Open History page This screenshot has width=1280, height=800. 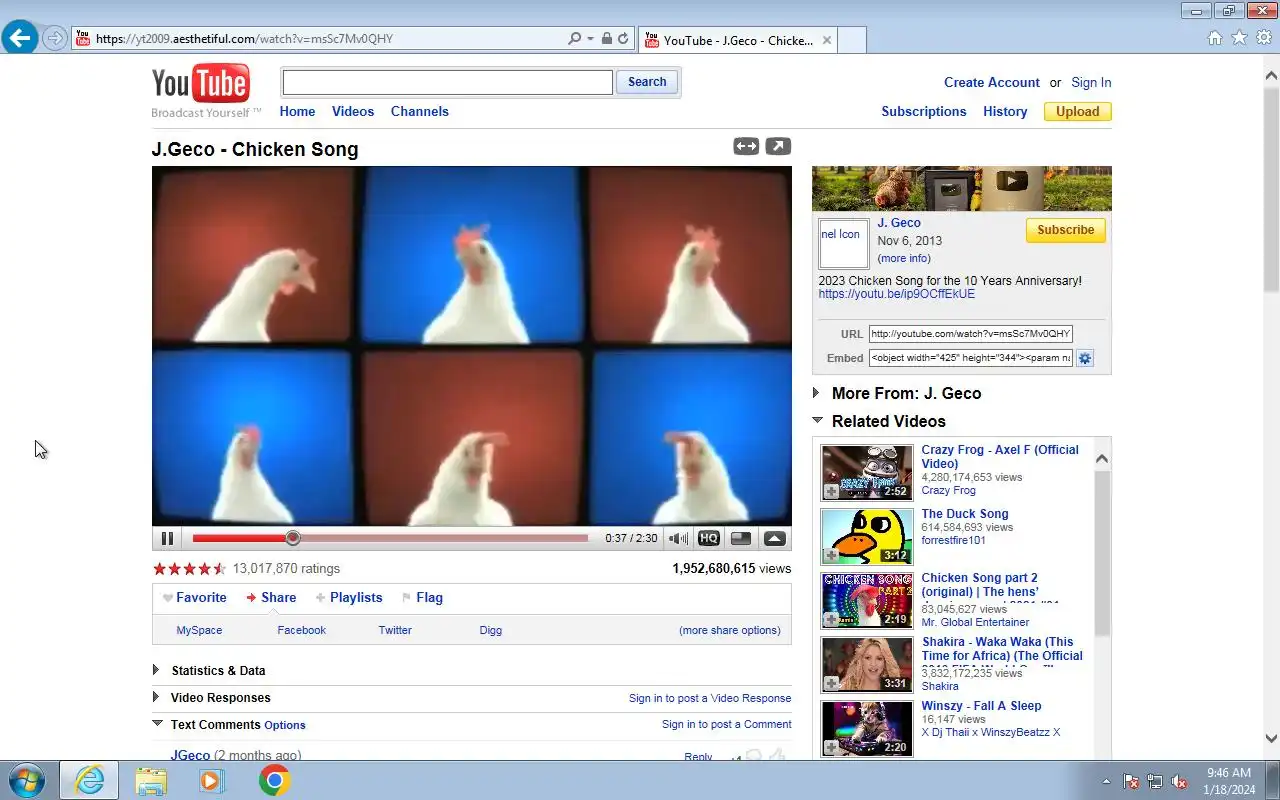1005,111
